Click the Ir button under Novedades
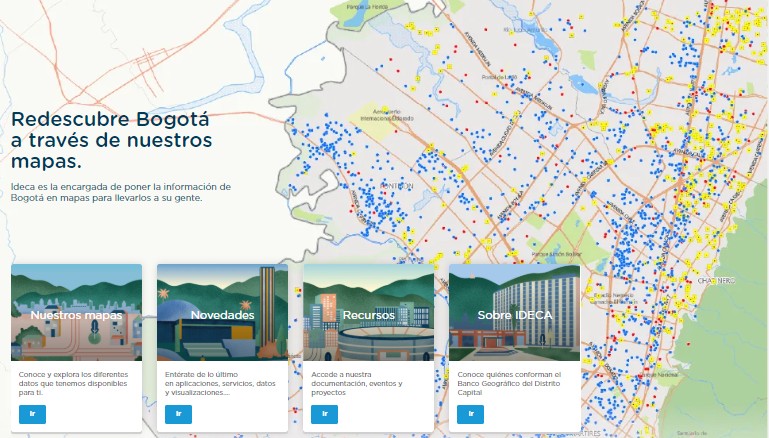 click(x=179, y=414)
